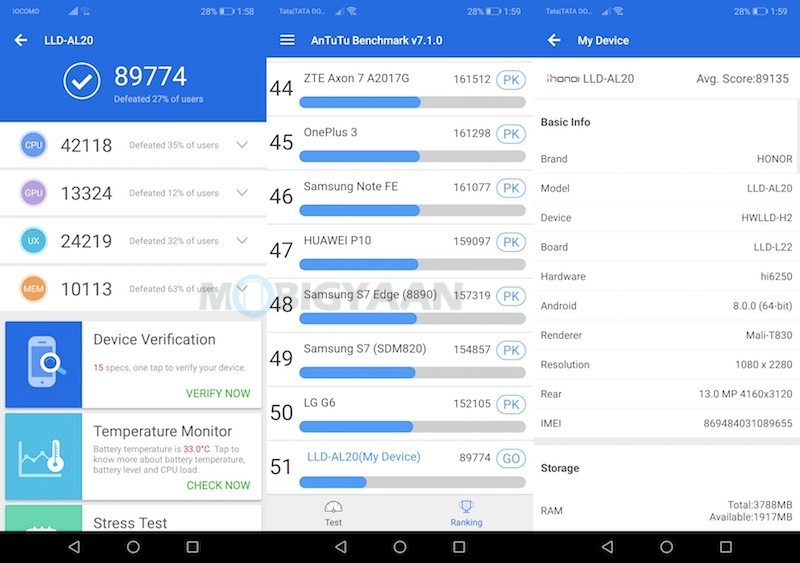Tap PK button for Samsung S7 Edge (8890)
The height and width of the screenshot is (563, 800).
pos(511,297)
